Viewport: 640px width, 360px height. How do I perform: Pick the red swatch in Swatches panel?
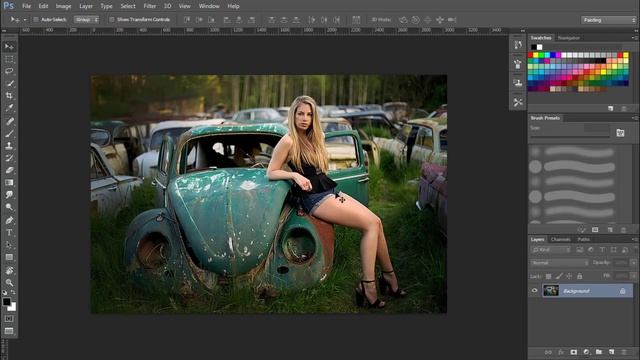[531, 55]
